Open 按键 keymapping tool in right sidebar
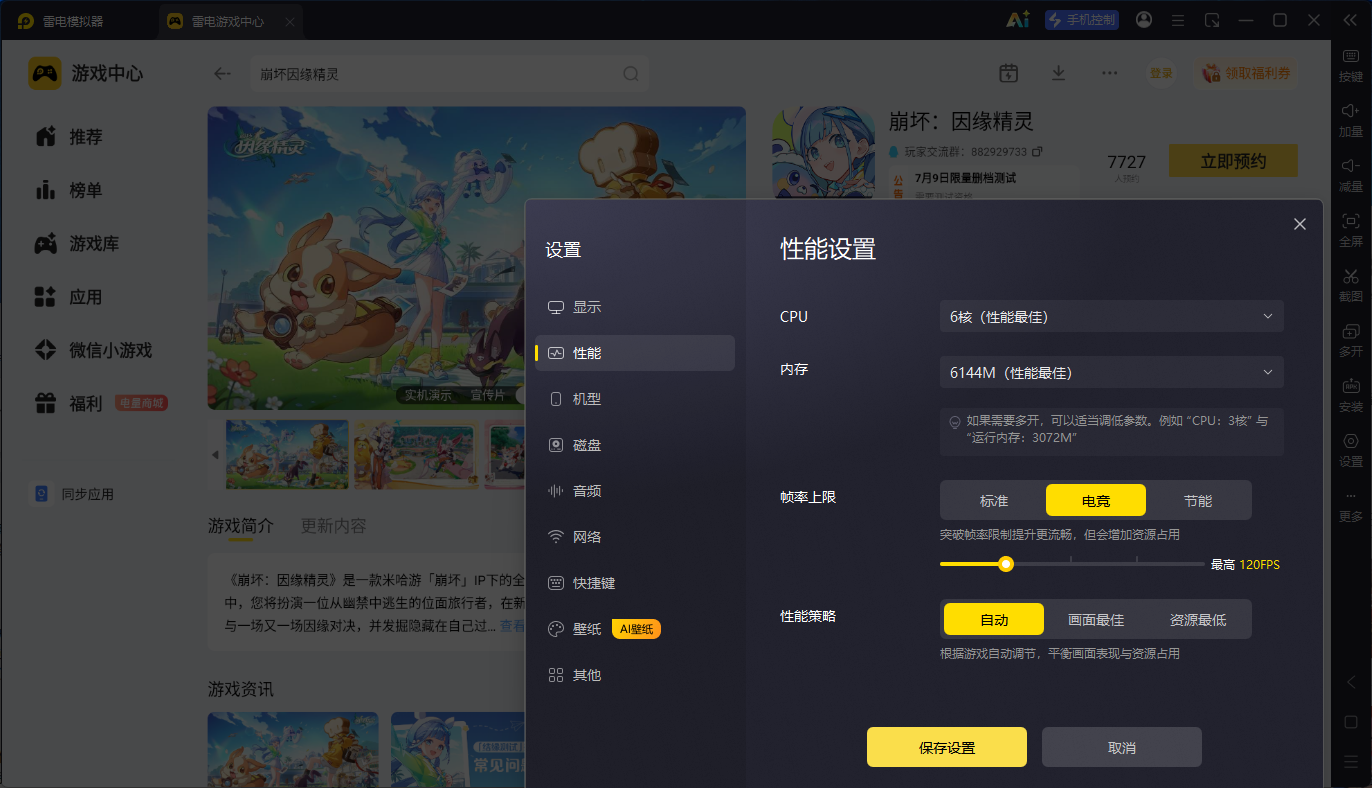 coord(1351,56)
